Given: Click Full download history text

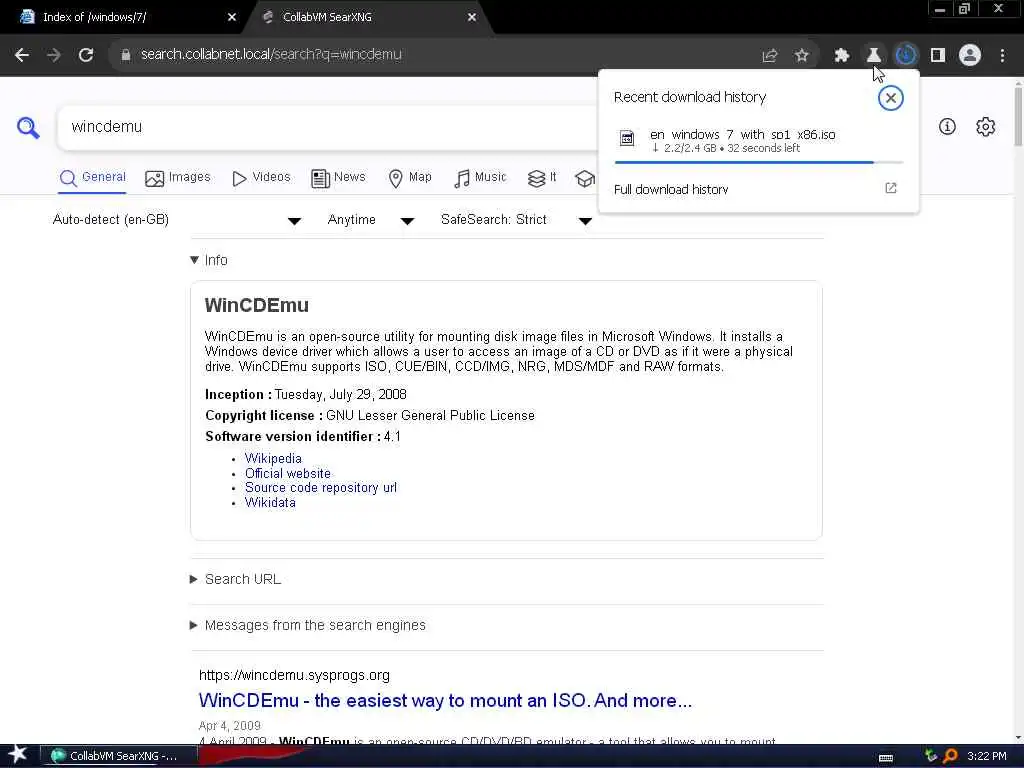Looking at the screenshot, I should tap(671, 189).
